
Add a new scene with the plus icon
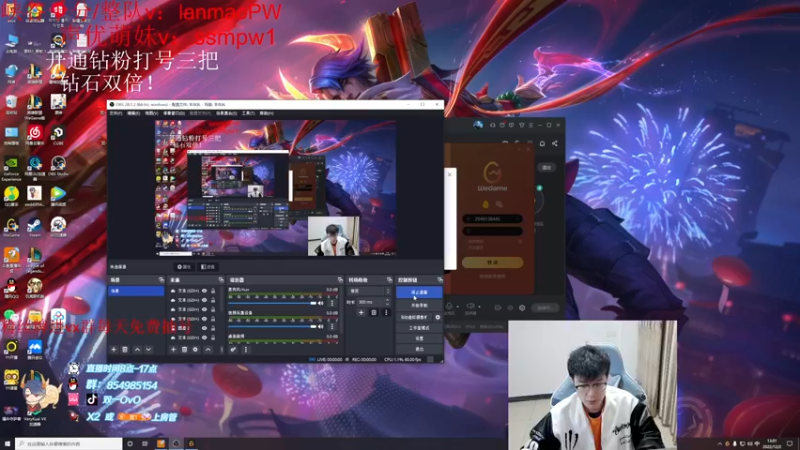pyautogui.click(x=113, y=349)
